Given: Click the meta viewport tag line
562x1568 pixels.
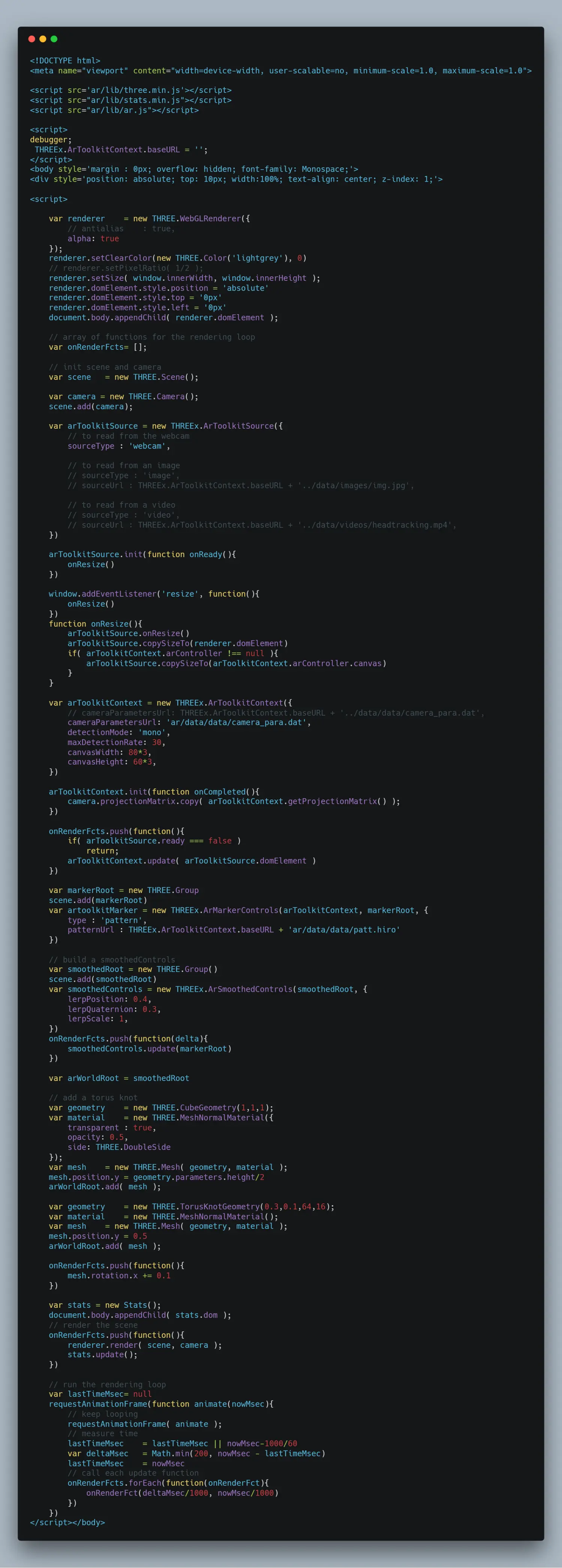Looking at the screenshot, I should point(281,71).
